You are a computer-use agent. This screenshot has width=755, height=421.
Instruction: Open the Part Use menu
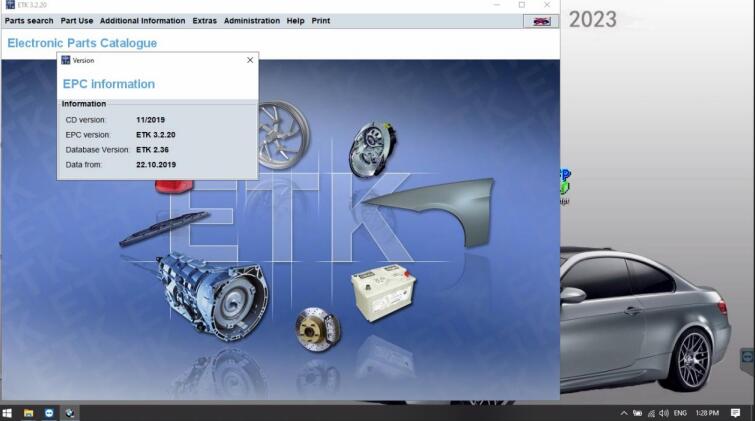click(x=77, y=21)
